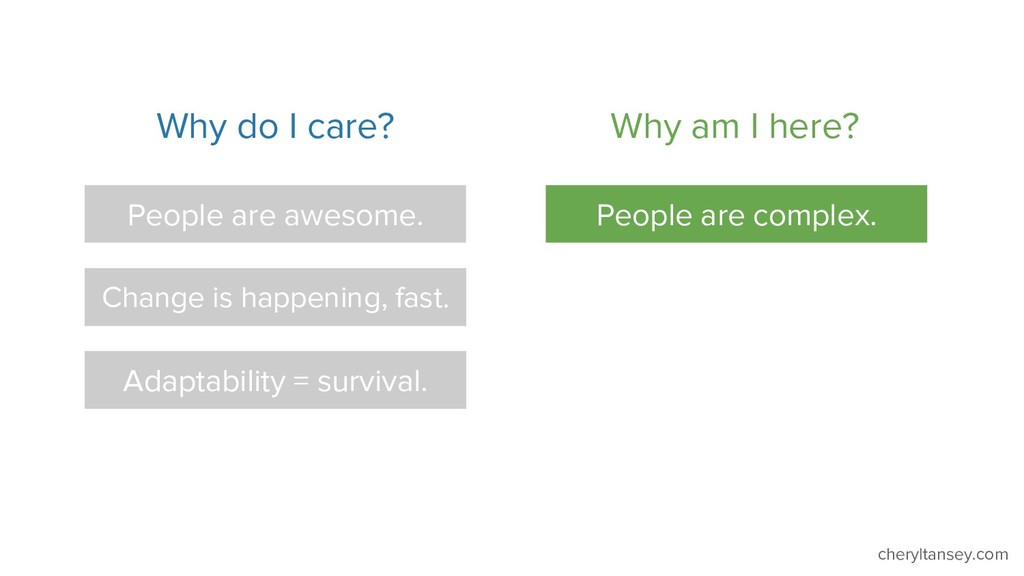
Task: Click the 'Why do I care?' heading
Action: tap(275, 127)
